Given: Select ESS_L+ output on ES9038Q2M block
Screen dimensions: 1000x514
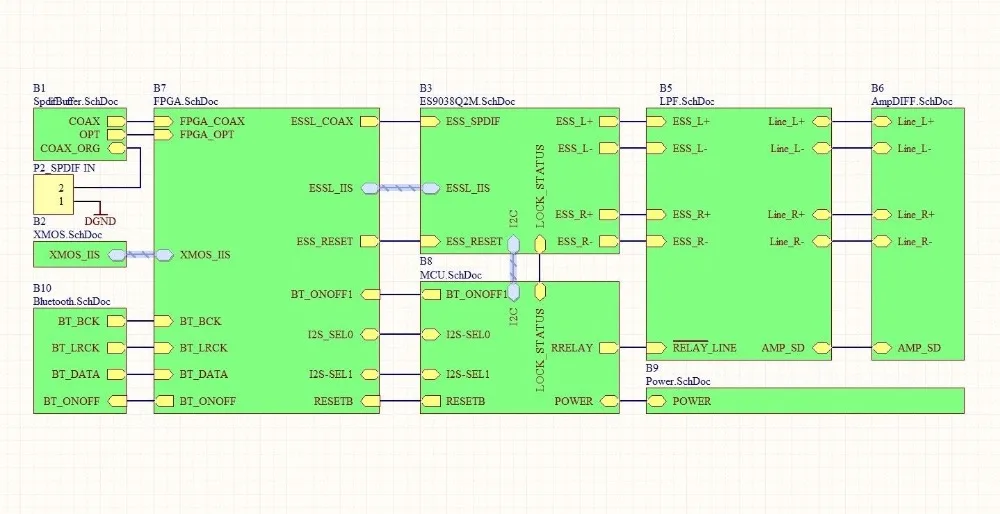Looking at the screenshot, I should pyautogui.click(x=609, y=121).
